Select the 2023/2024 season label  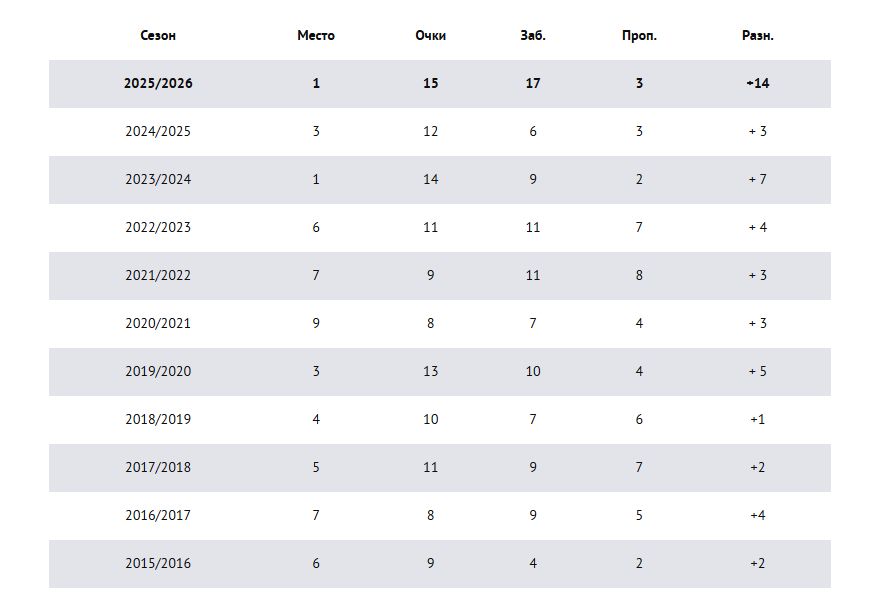[158, 180]
